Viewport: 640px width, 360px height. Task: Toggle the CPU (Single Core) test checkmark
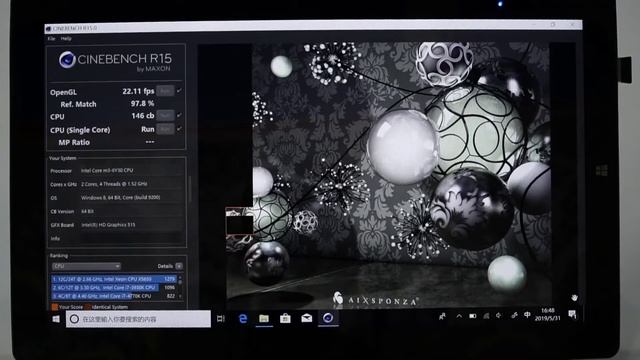[x=179, y=129]
